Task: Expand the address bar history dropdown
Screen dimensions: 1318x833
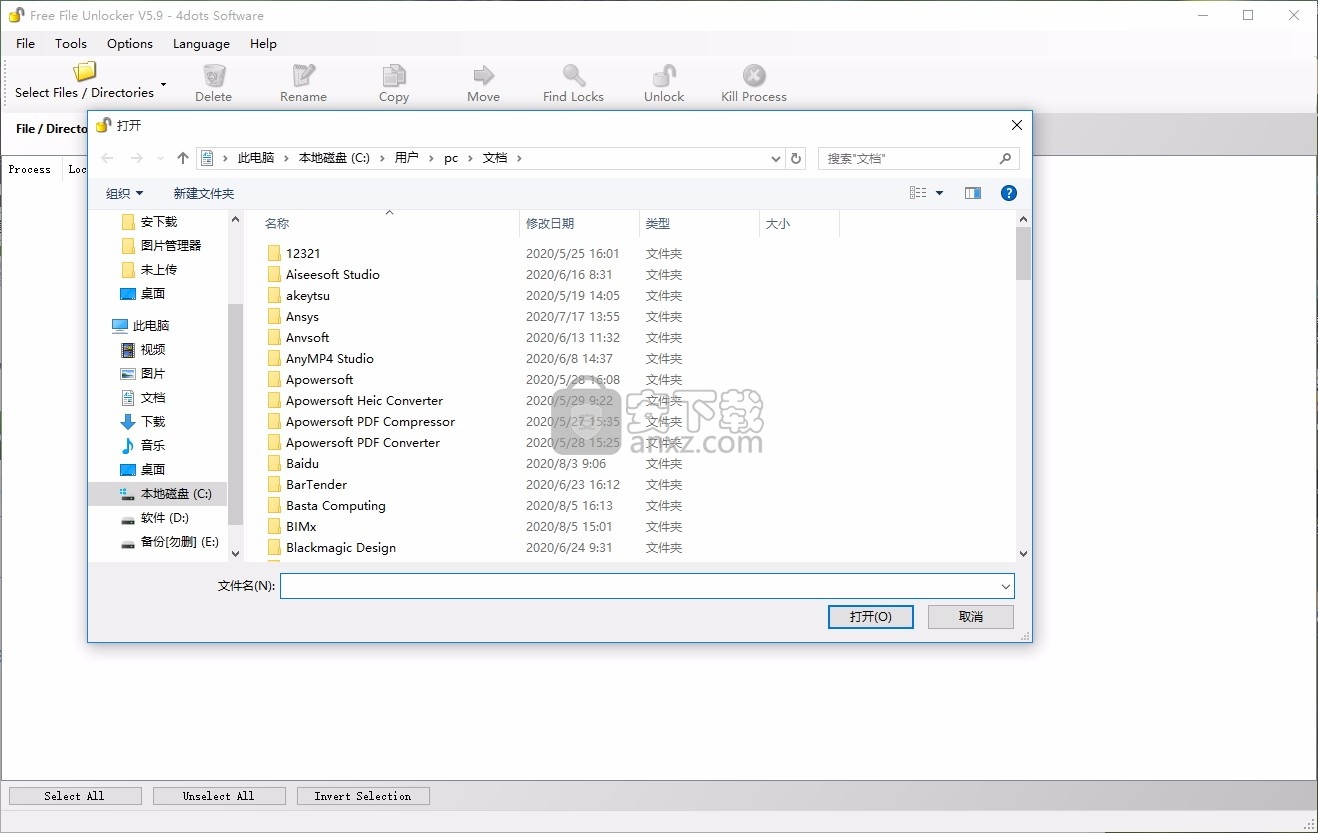Action: (776, 158)
